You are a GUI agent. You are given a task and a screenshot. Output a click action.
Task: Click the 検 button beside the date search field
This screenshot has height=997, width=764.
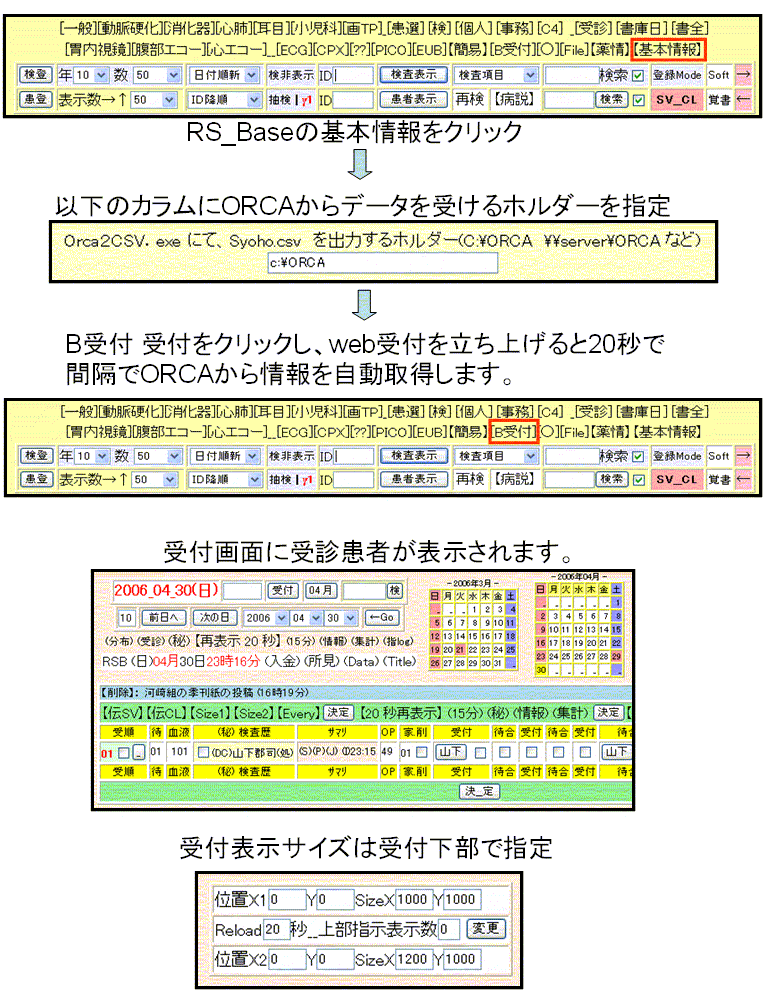coord(395,590)
